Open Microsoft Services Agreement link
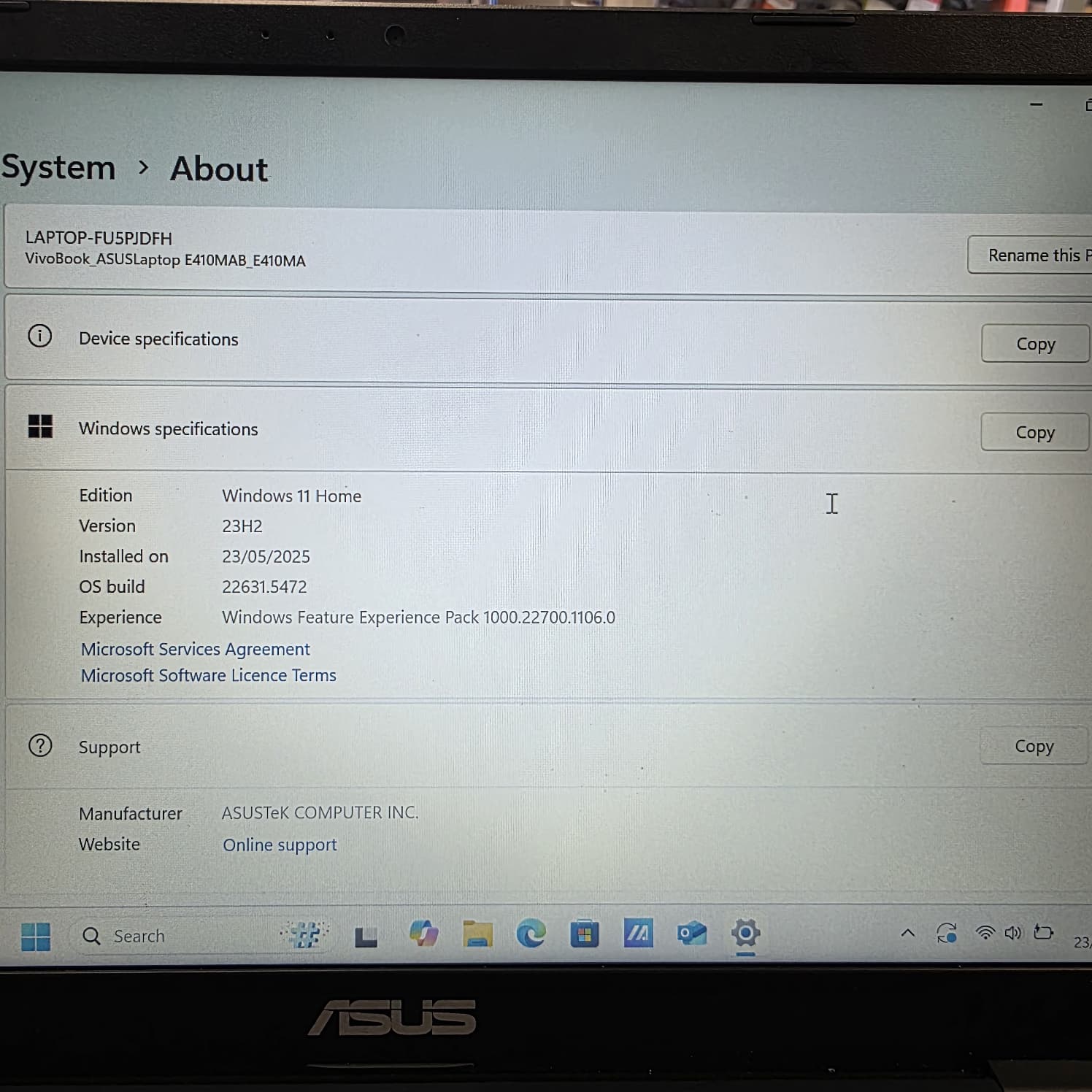 (196, 649)
